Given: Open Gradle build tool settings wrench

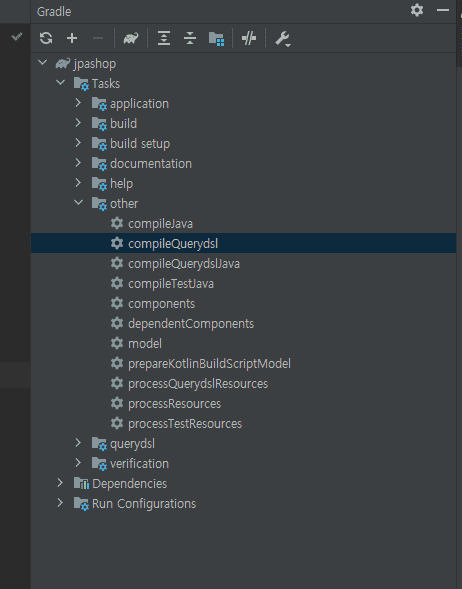Looking at the screenshot, I should click(282, 39).
